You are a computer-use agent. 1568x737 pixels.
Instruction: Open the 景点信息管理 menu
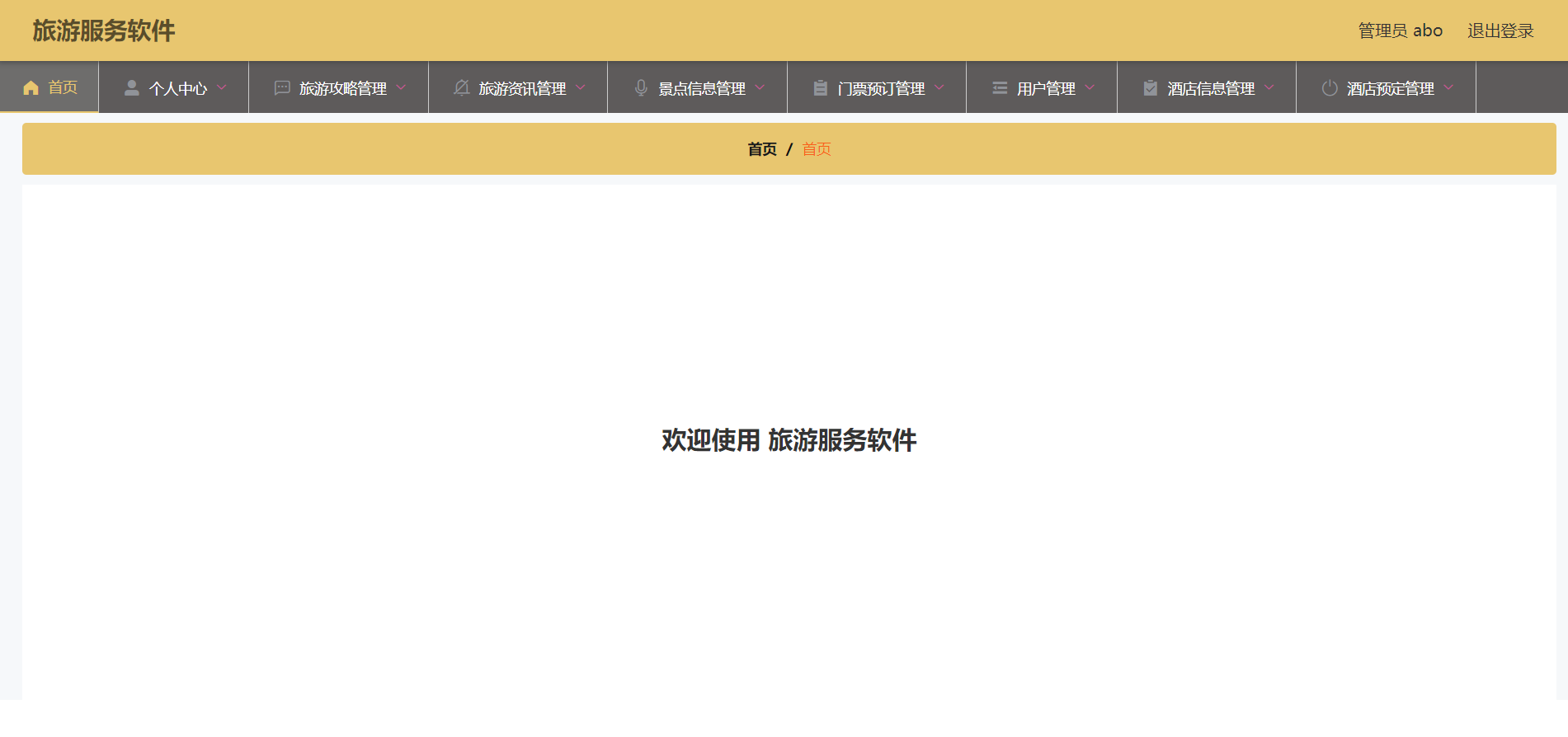(x=701, y=88)
